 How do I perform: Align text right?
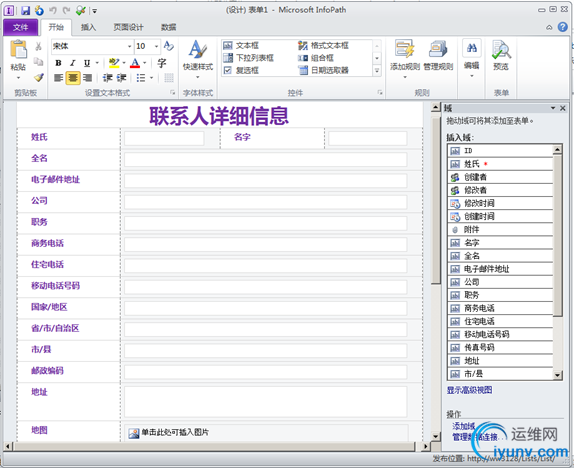87,78
